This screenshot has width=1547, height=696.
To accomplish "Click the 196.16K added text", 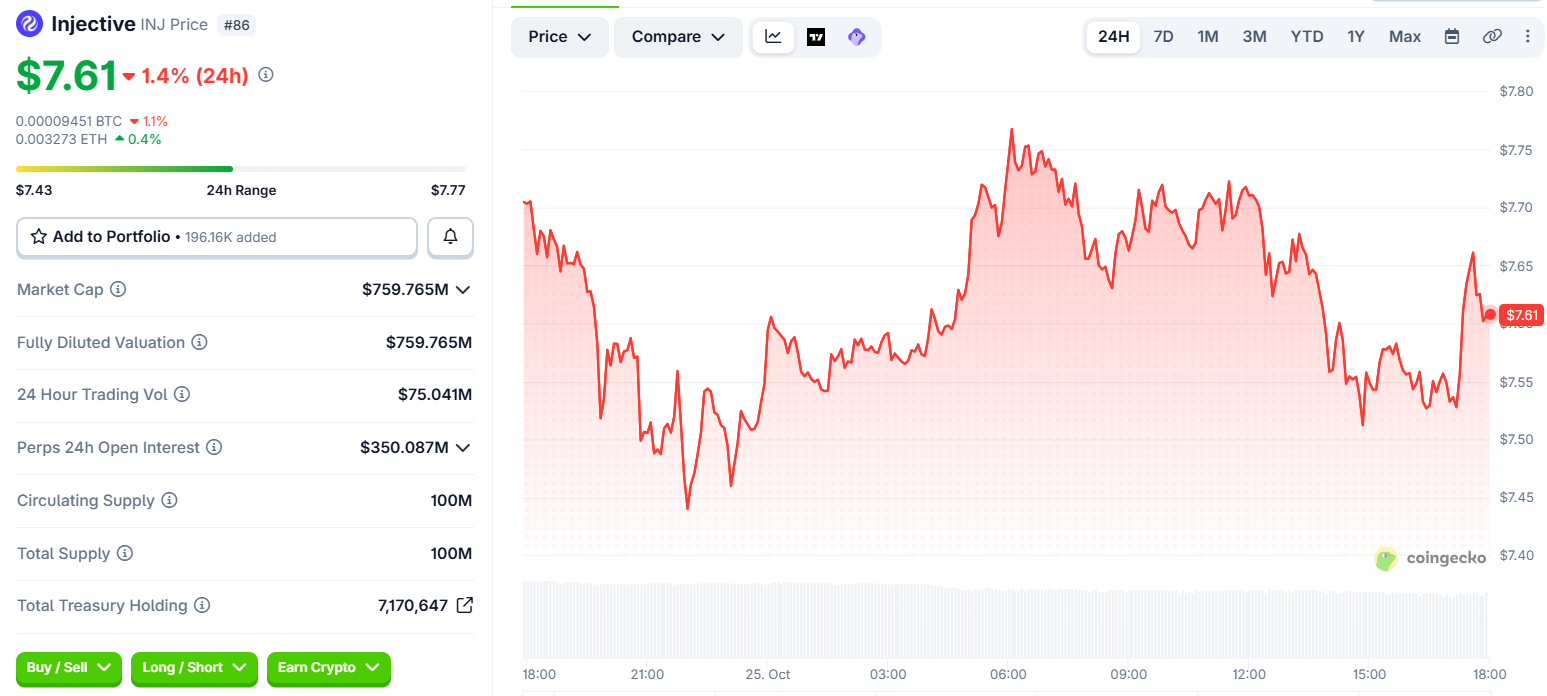I will click(x=231, y=237).
